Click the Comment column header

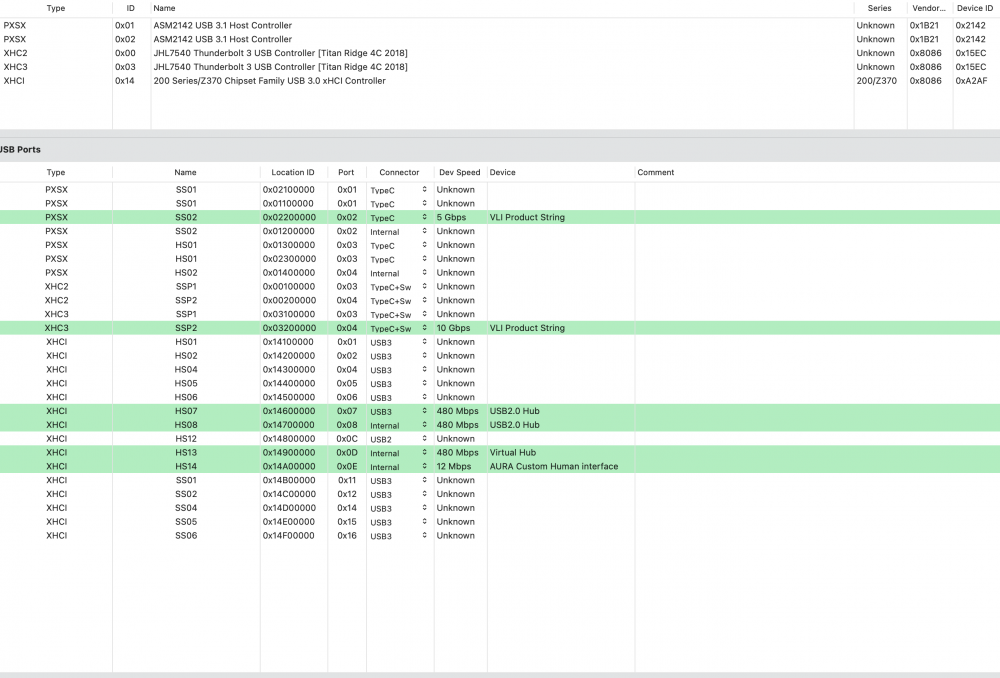point(656,172)
